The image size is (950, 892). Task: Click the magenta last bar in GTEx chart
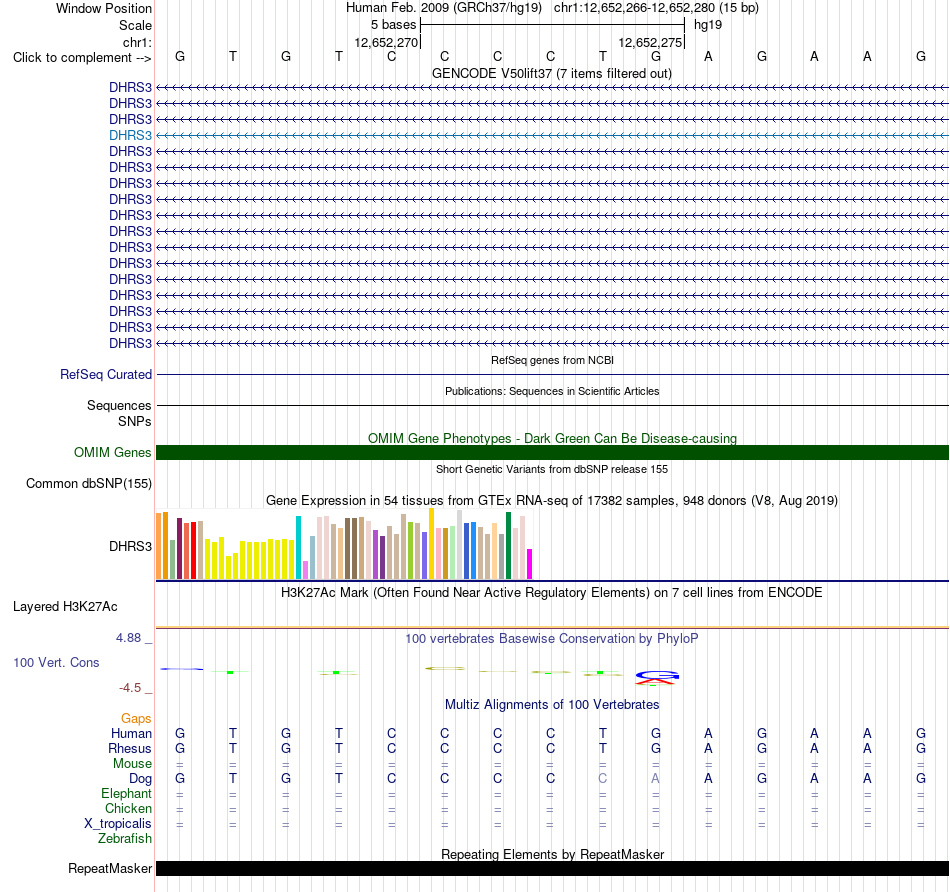tap(530, 564)
